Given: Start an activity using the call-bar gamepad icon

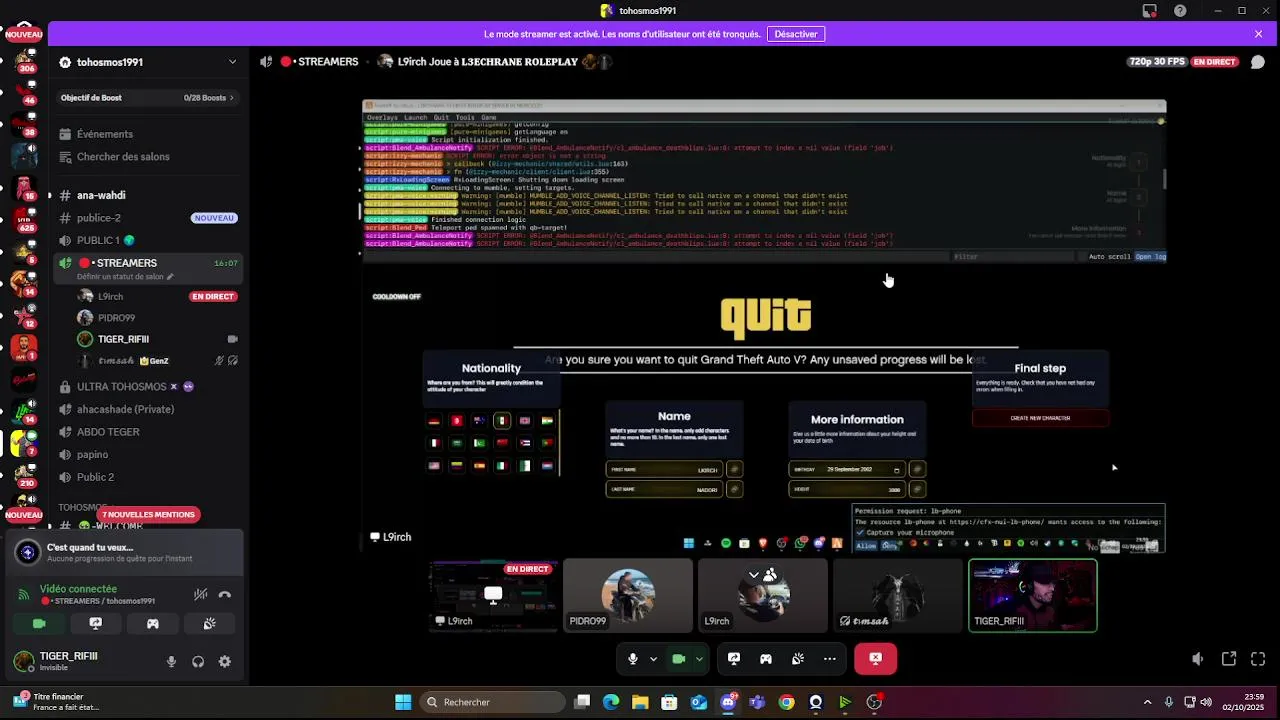Looking at the screenshot, I should 766,659.
